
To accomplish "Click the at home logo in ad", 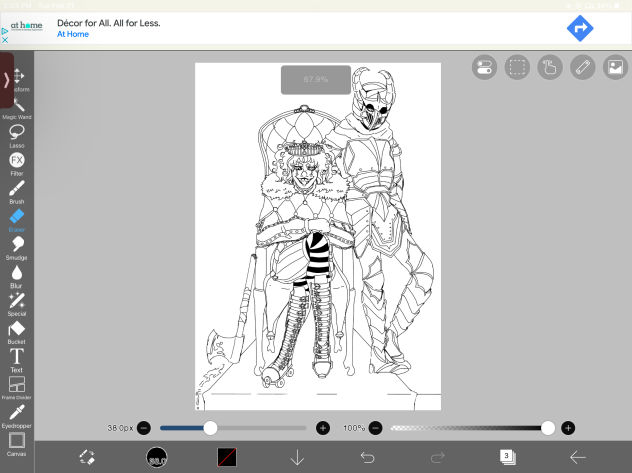I will pos(26,26).
